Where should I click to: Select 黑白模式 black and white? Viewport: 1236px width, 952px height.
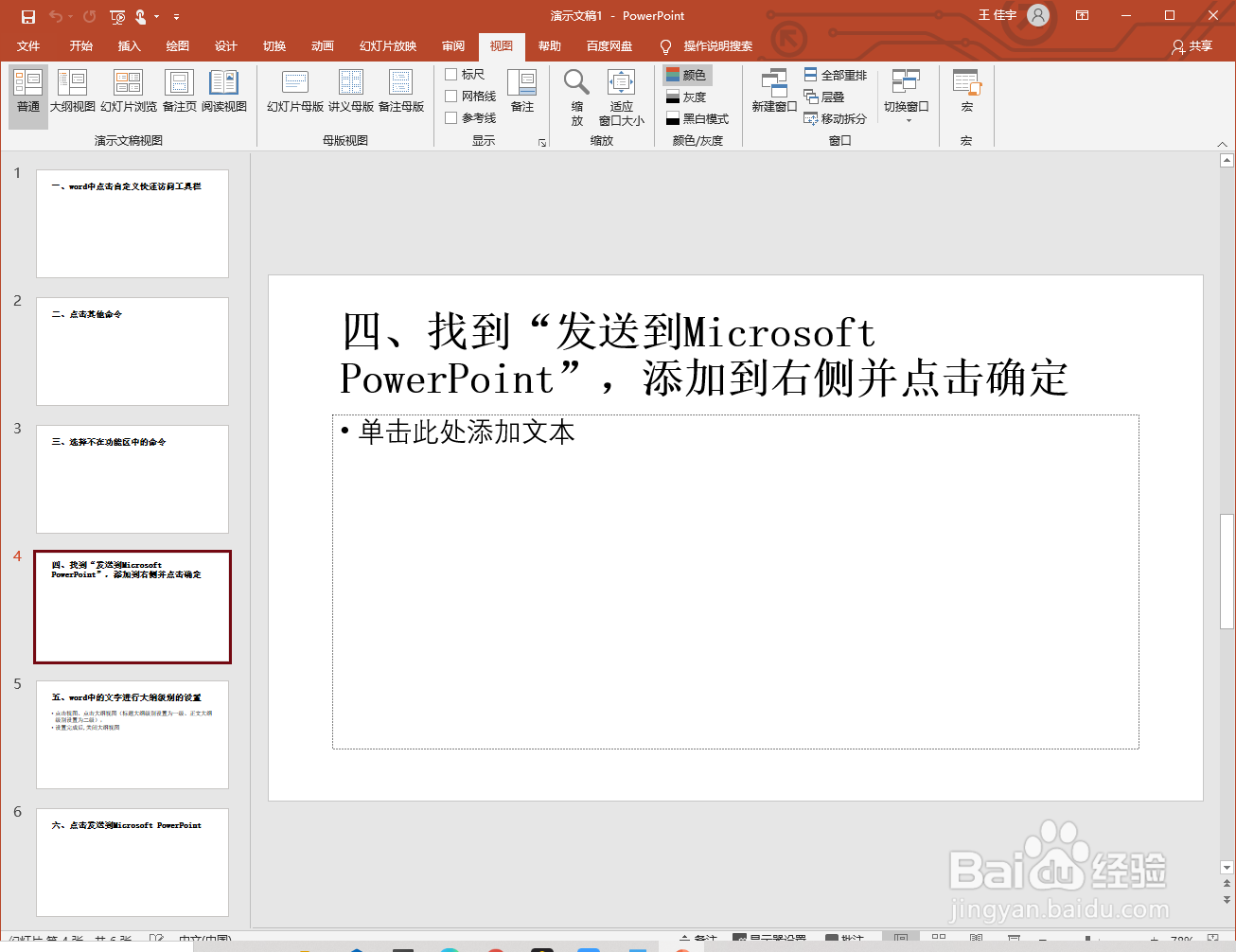(697, 118)
